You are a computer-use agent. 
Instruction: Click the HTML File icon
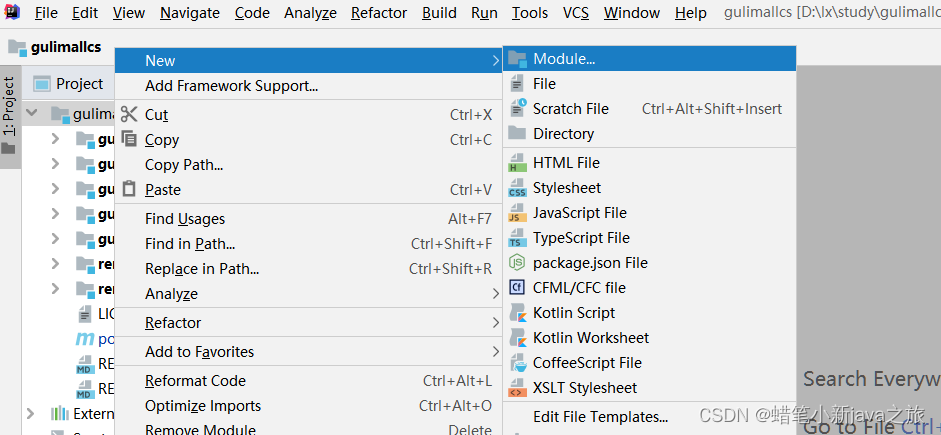click(x=517, y=163)
